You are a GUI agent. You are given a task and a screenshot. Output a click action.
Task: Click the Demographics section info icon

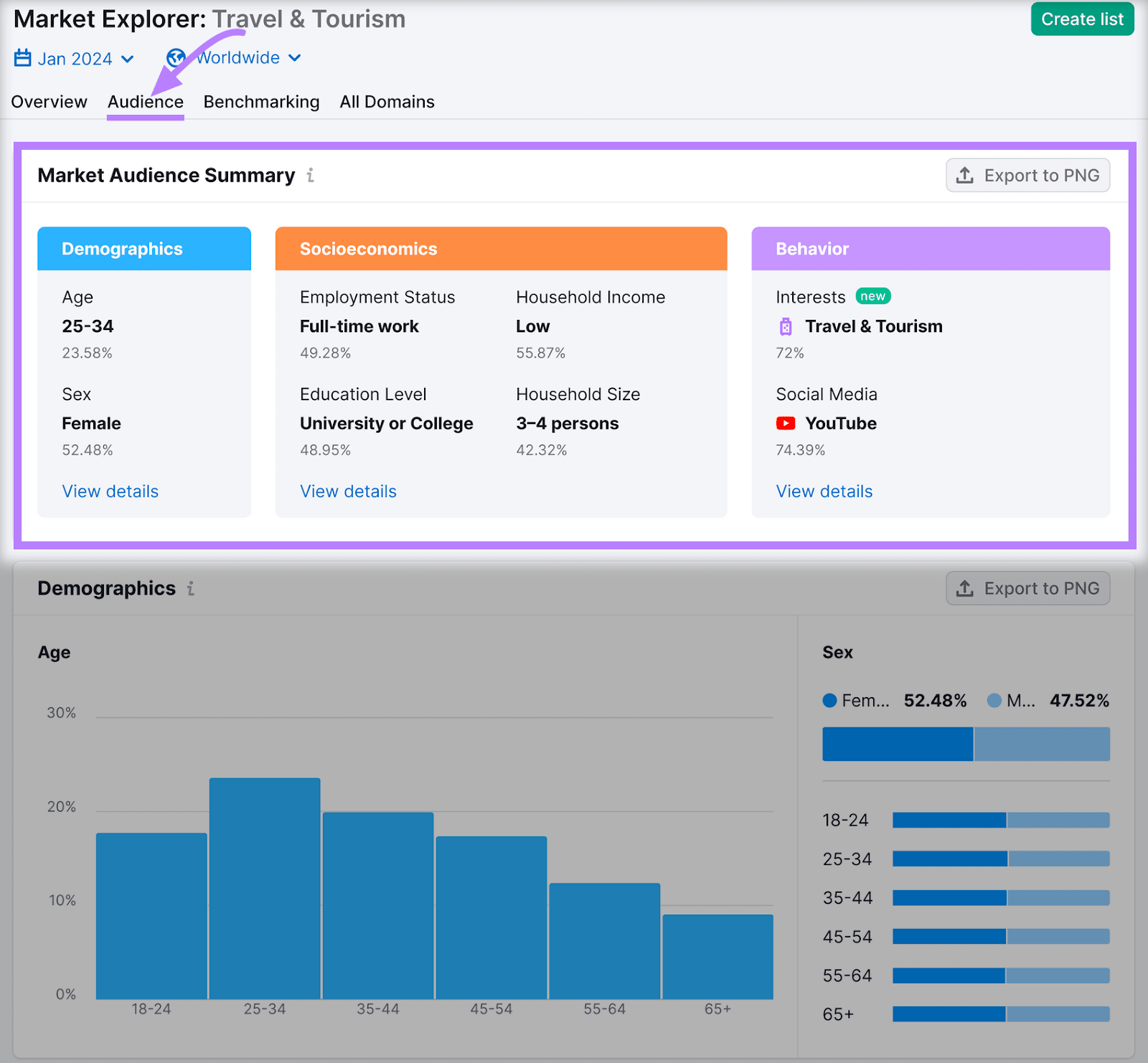tap(190, 588)
